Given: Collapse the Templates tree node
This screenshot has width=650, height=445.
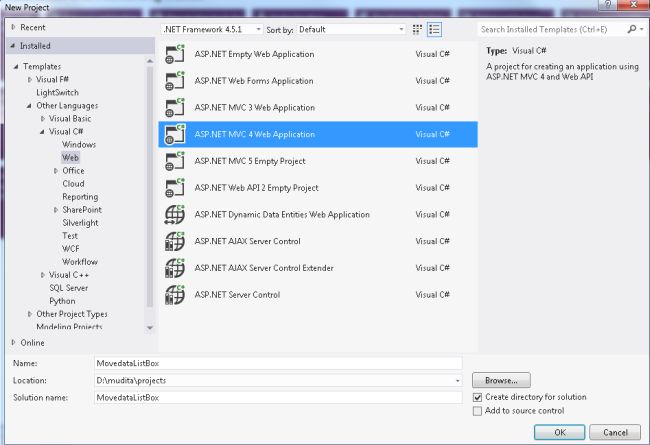Looking at the screenshot, I should click(16, 66).
